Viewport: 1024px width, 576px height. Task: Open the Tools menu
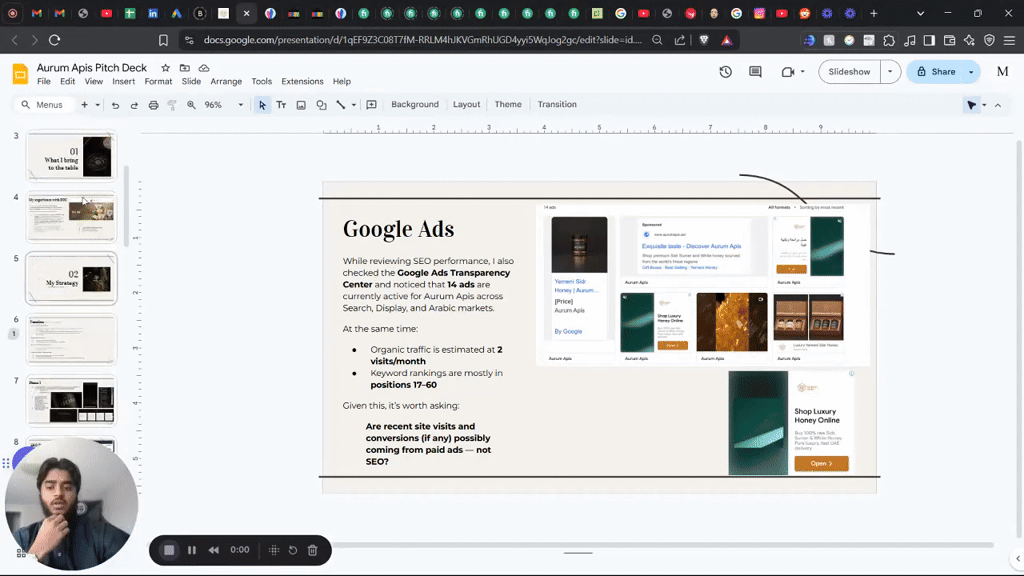pyautogui.click(x=261, y=82)
